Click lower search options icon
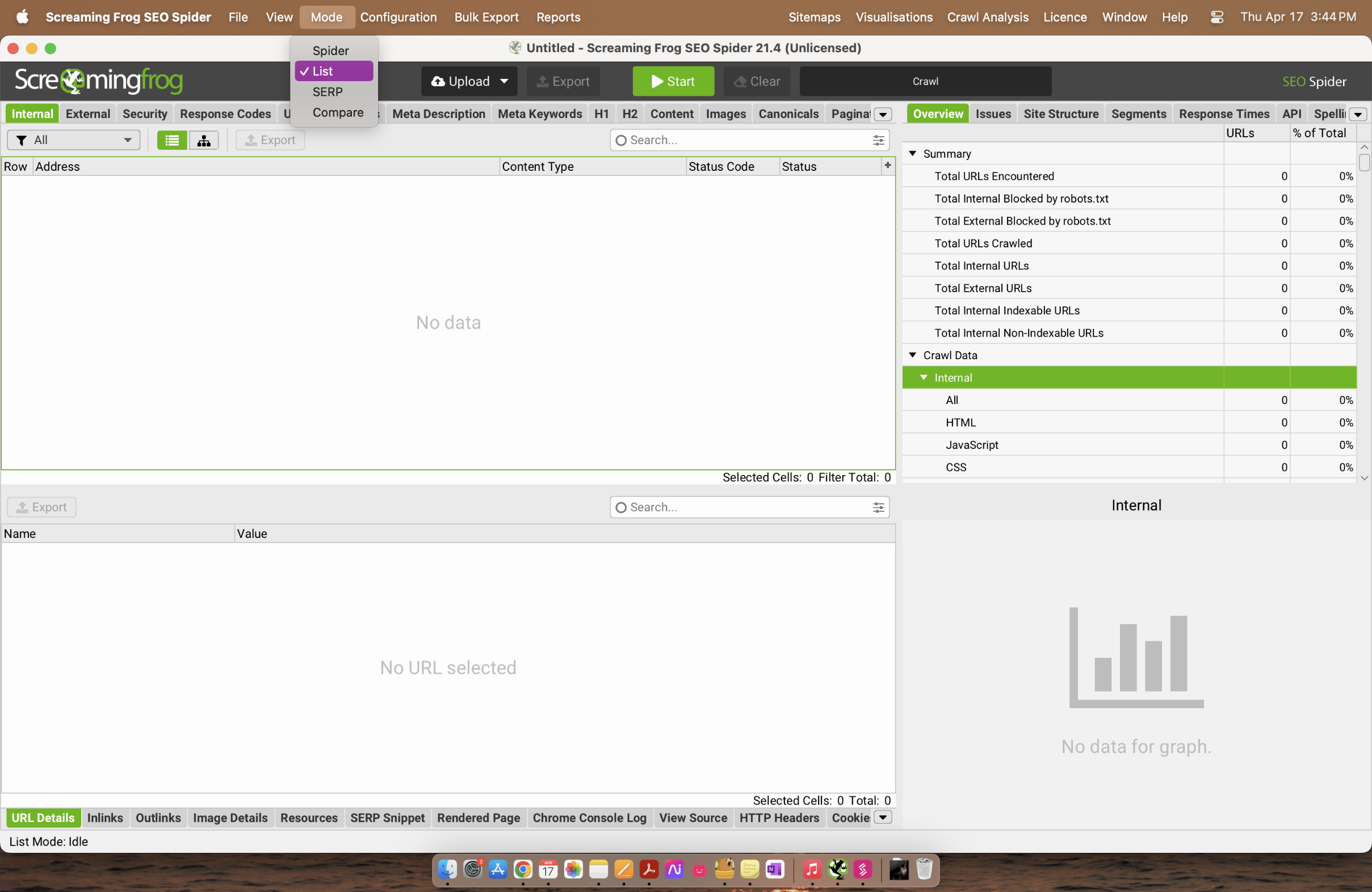 (x=878, y=507)
